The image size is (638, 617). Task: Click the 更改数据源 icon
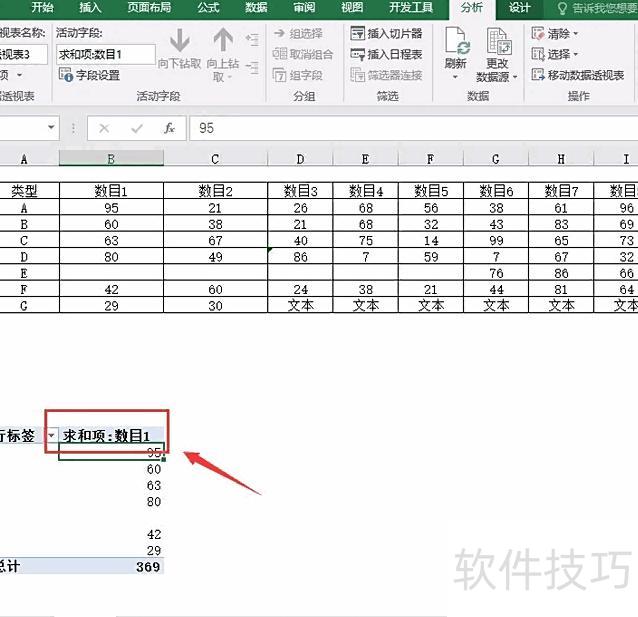pyautogui.click(x=498, y=41)
